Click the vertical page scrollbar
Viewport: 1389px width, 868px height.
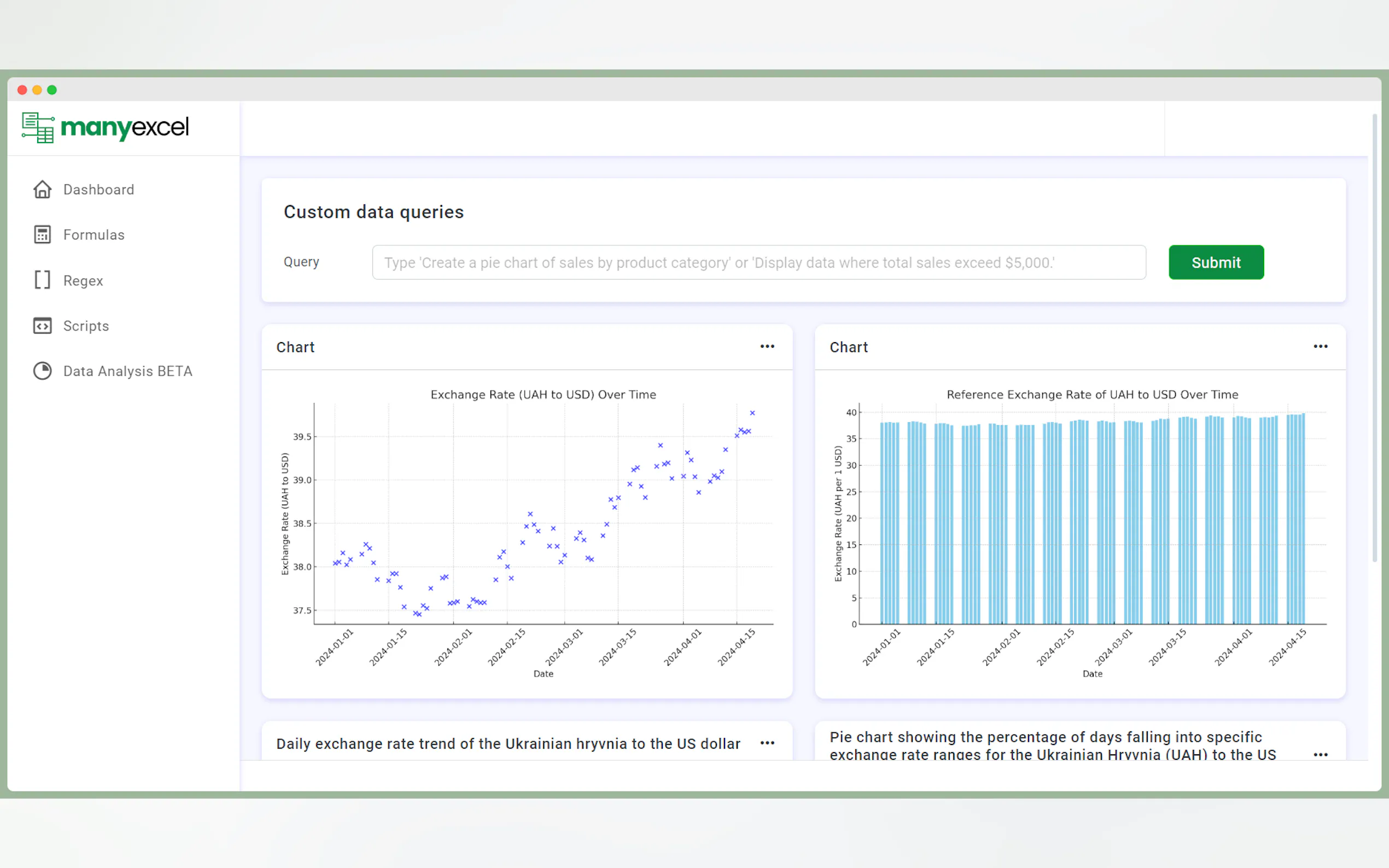(x=1374, y=339)
